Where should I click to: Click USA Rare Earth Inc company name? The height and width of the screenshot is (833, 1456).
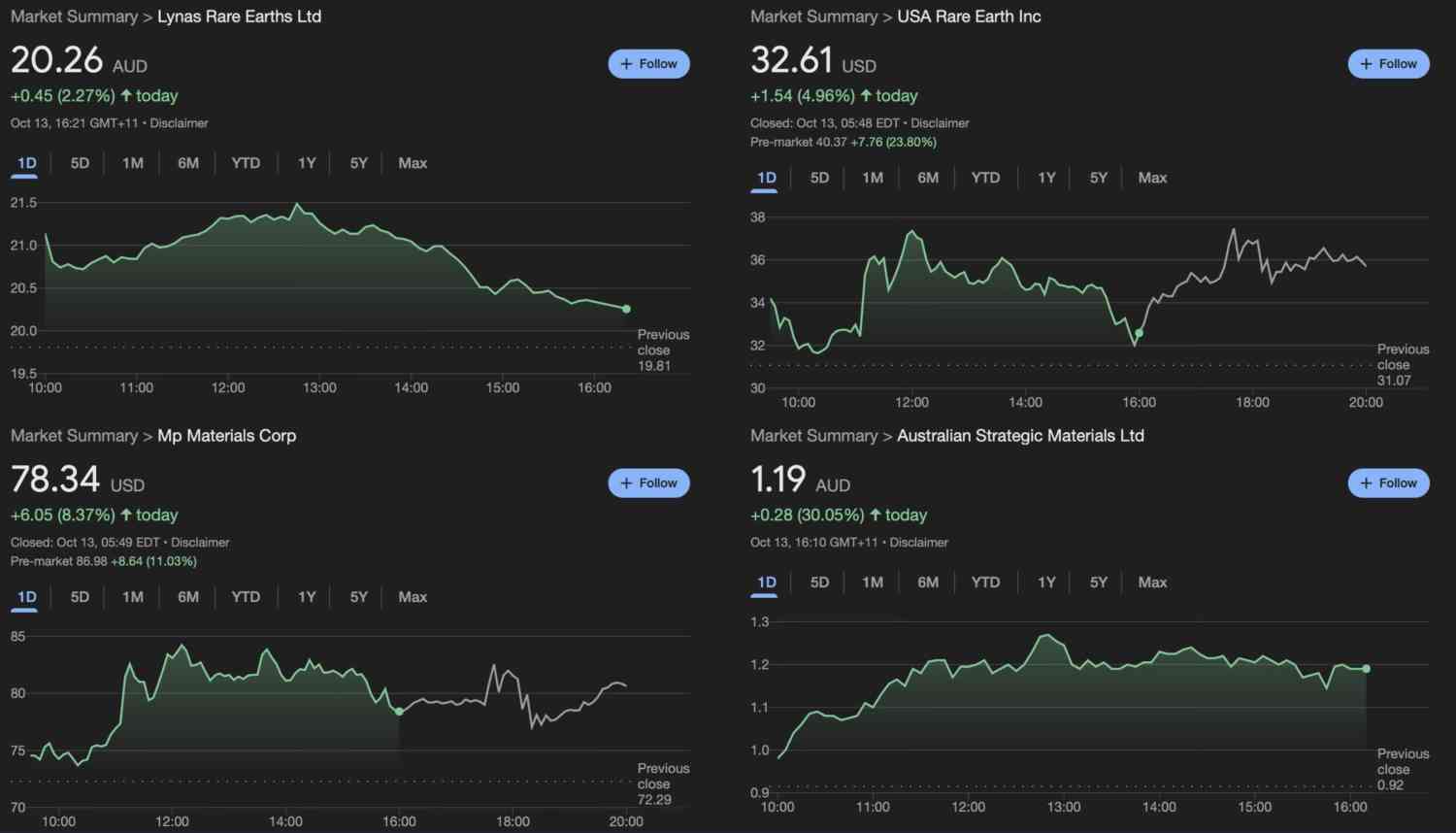pyautogui.click(x=969, y=17)
